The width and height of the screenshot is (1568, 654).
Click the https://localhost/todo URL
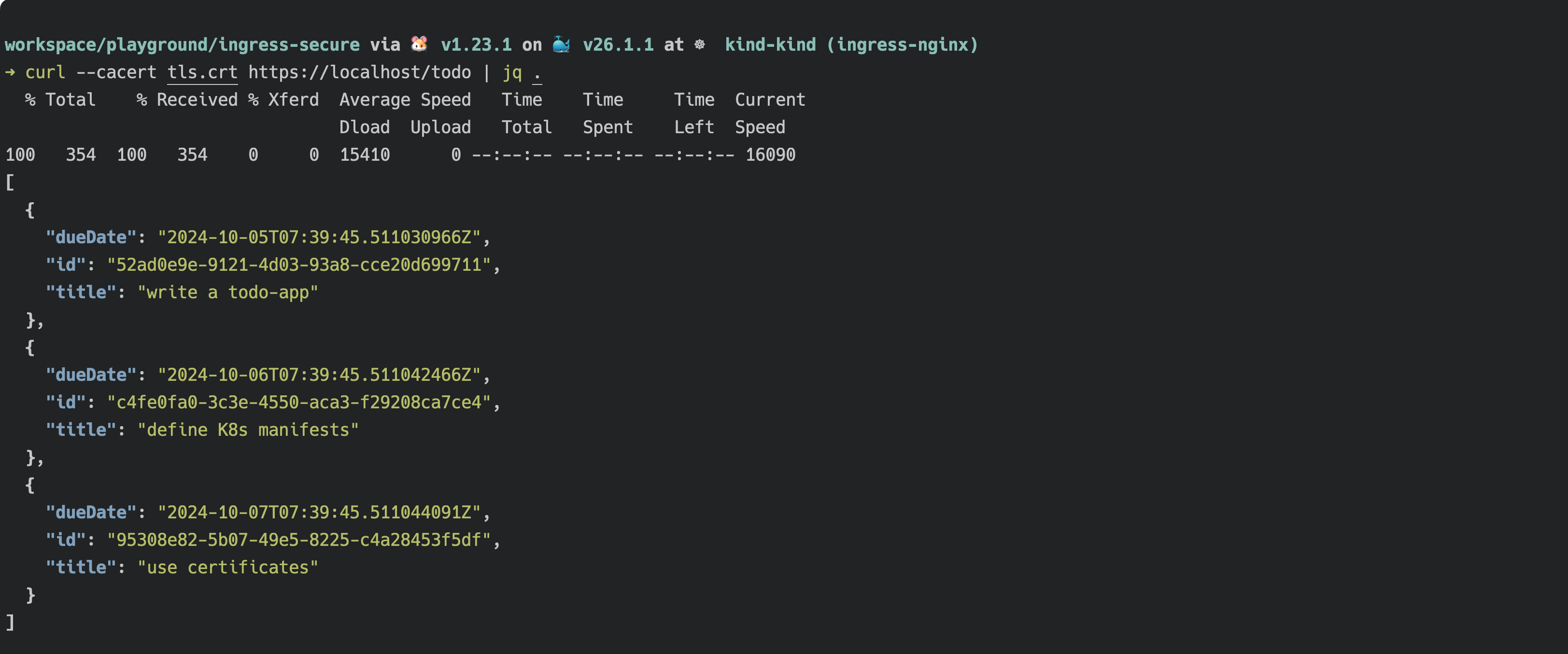point(359,72)
